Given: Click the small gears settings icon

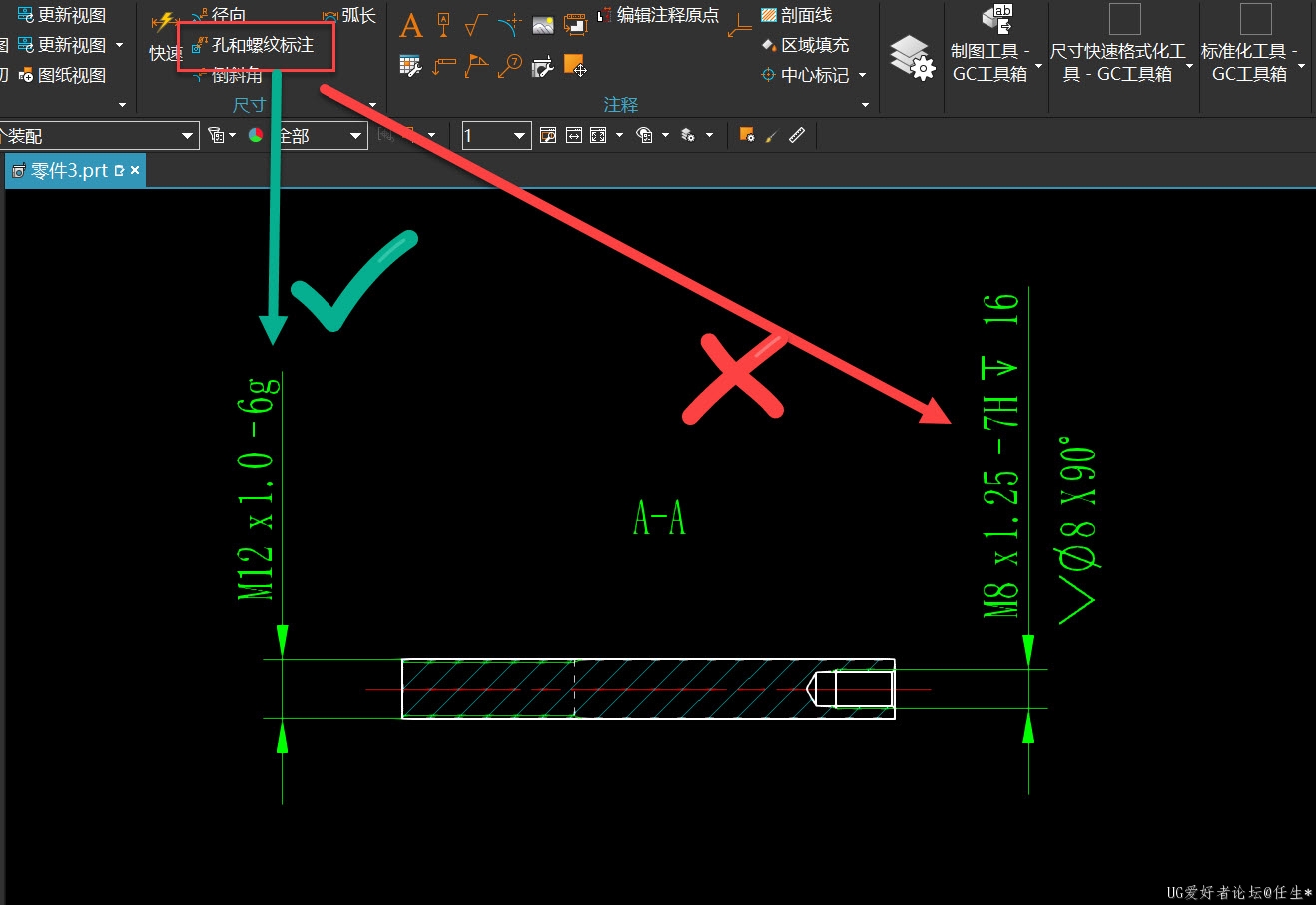Looking at the screenshot, I should pyautogui.click(x=688, y=135).
